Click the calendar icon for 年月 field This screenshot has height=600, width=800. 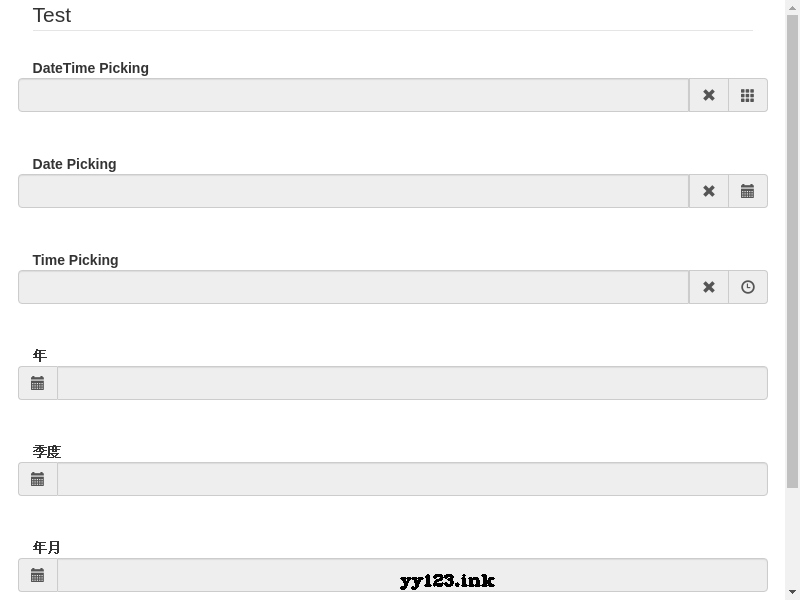[x=38, y=575]
